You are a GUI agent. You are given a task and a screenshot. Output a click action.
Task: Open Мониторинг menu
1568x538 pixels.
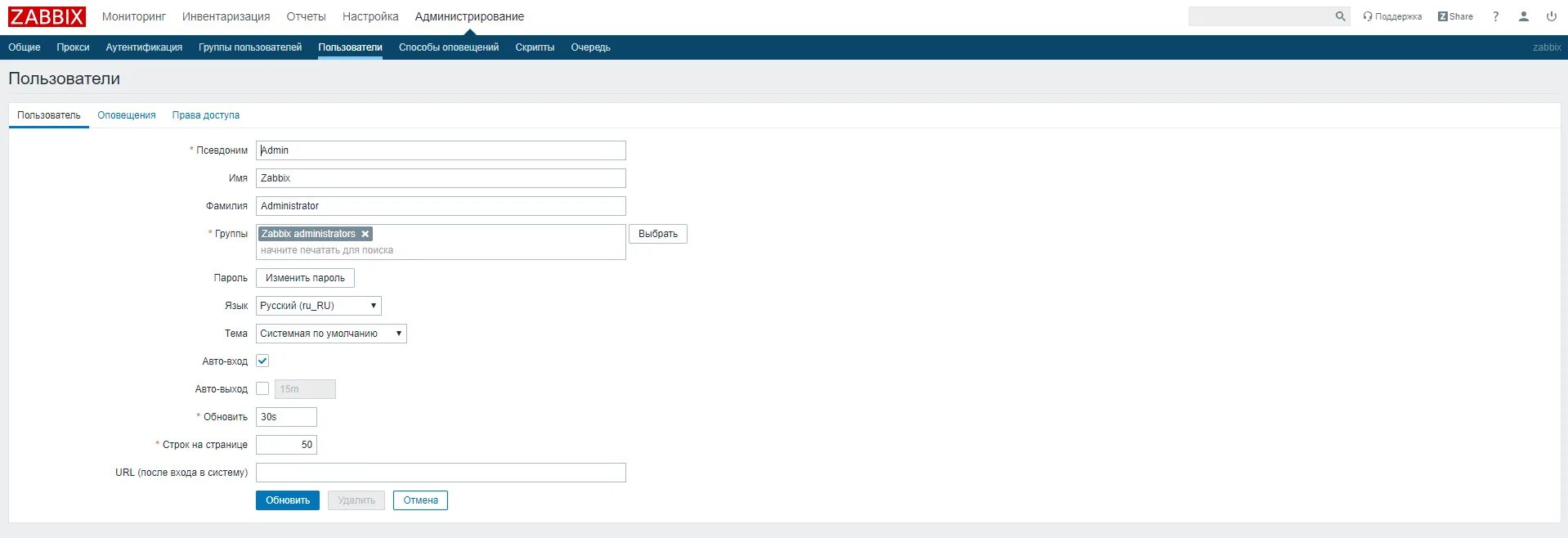coord(134,16)
